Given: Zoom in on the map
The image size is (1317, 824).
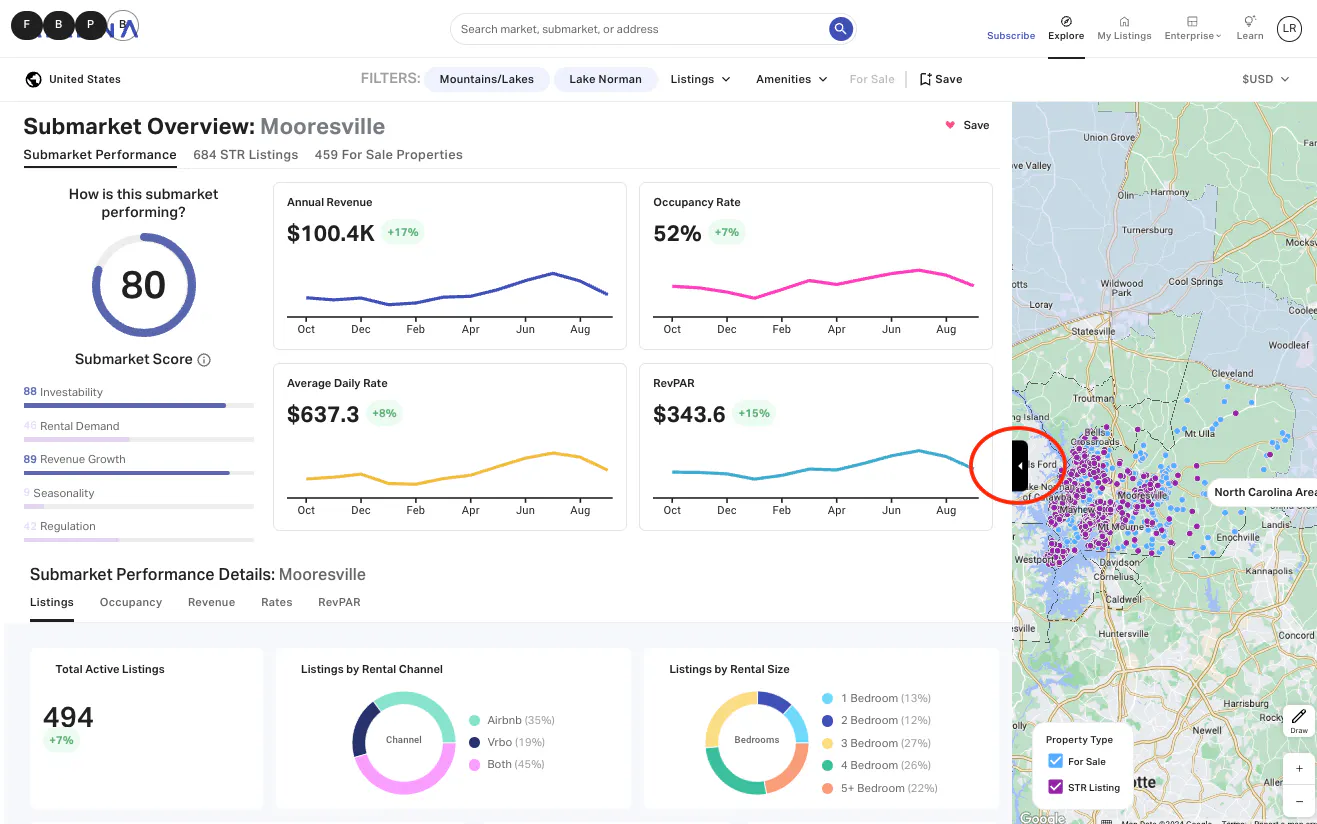Looking at the screenshot, I should (1299, 769).
